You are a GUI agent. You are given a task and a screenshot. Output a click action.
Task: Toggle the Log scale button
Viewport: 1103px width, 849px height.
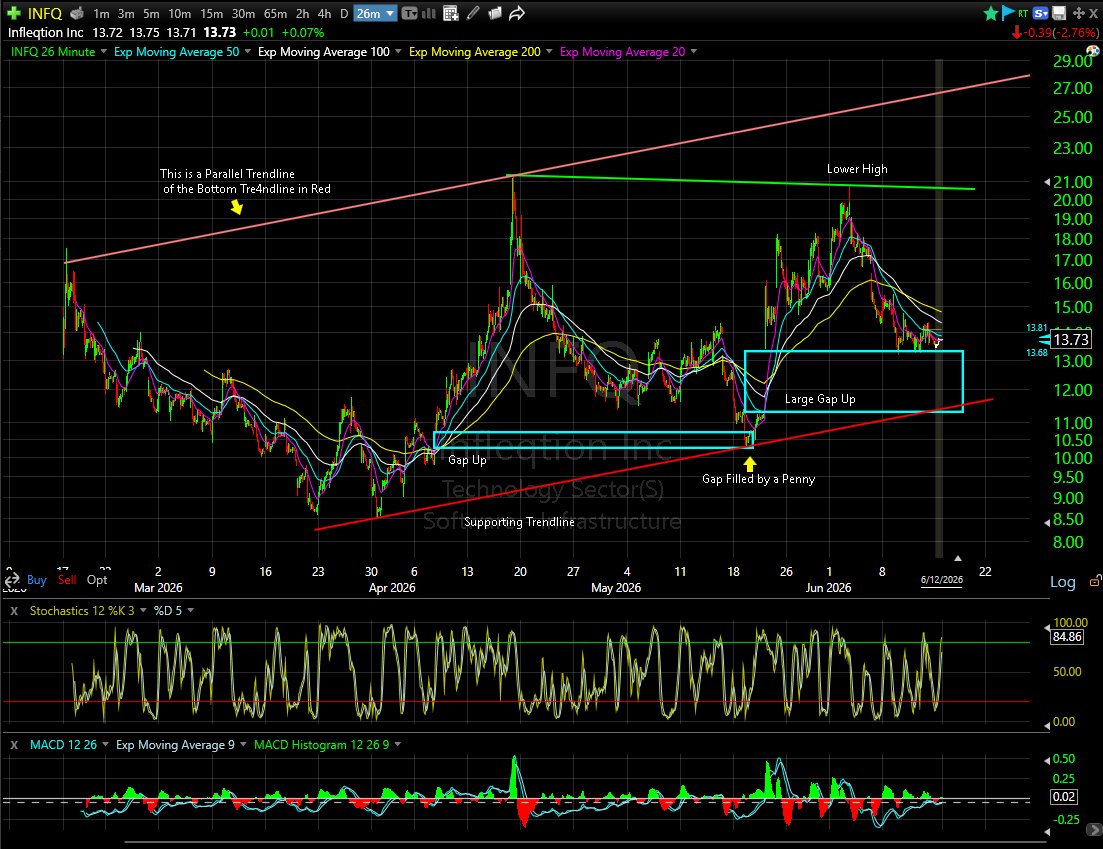(x=1063, y=582)
